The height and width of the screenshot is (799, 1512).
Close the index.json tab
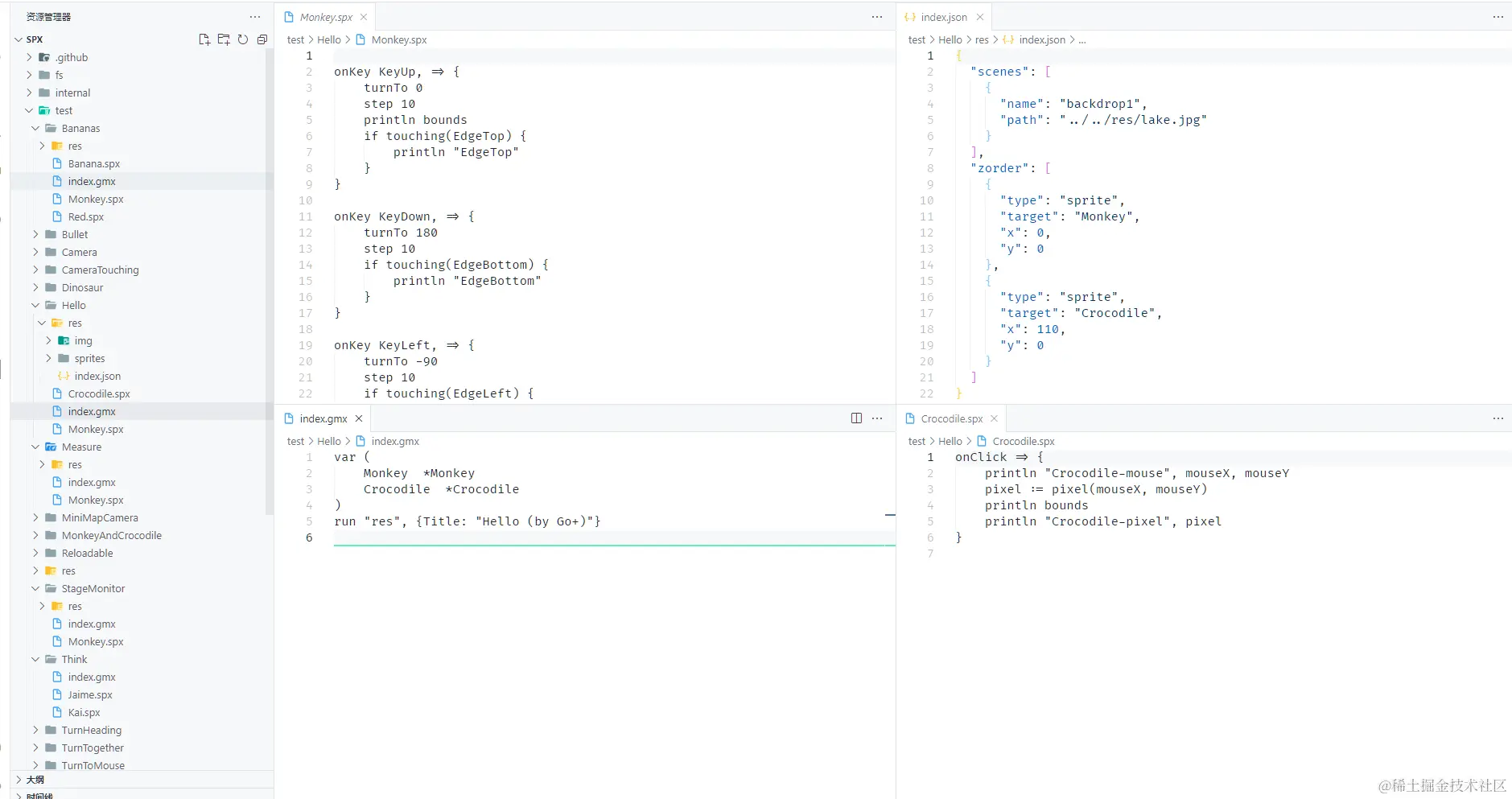pyautogui.click(x=979, y=17)
